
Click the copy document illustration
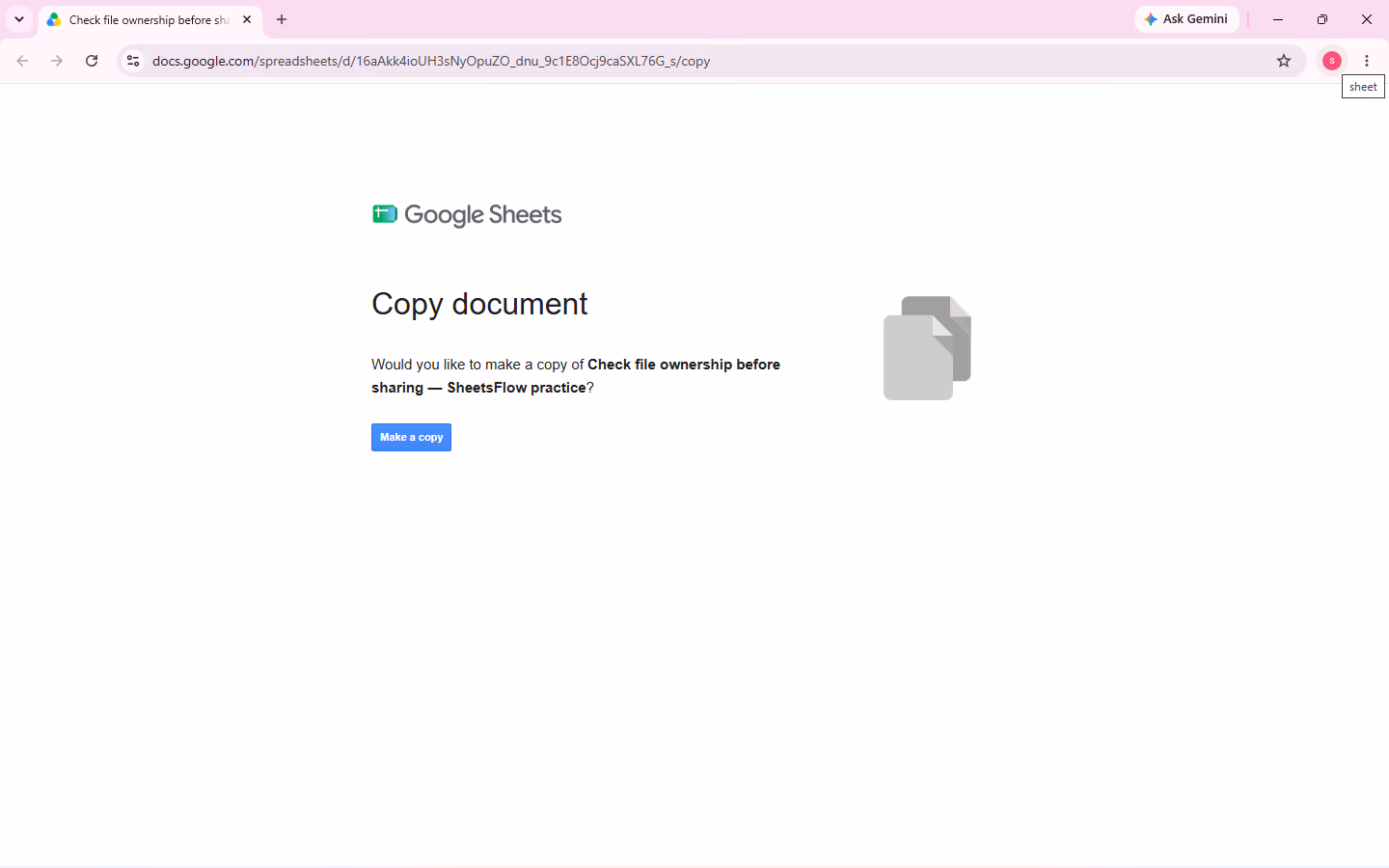[x=927, y=348]
